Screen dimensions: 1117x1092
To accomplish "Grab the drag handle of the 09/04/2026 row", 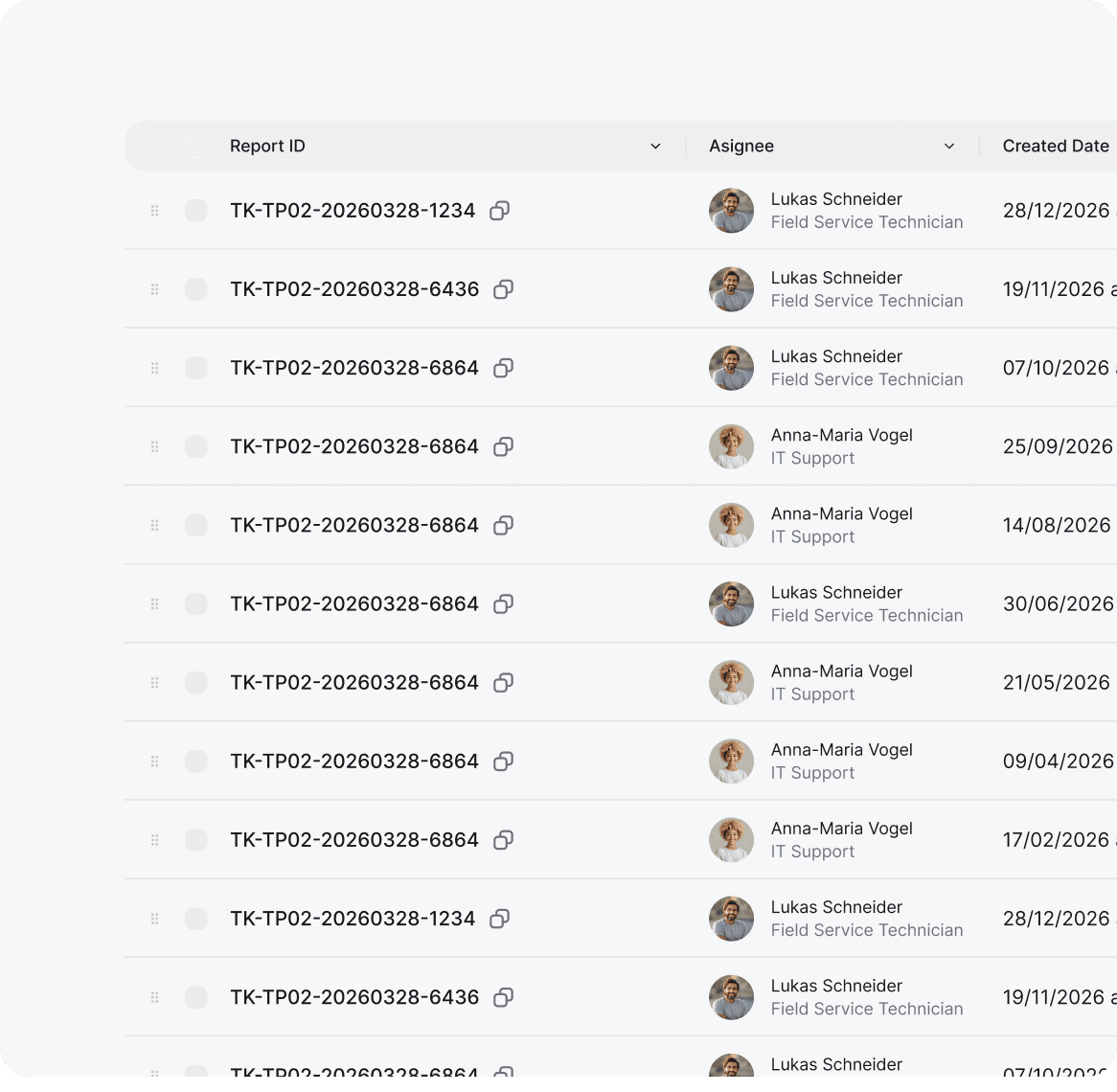I will [x=154, y=762].
